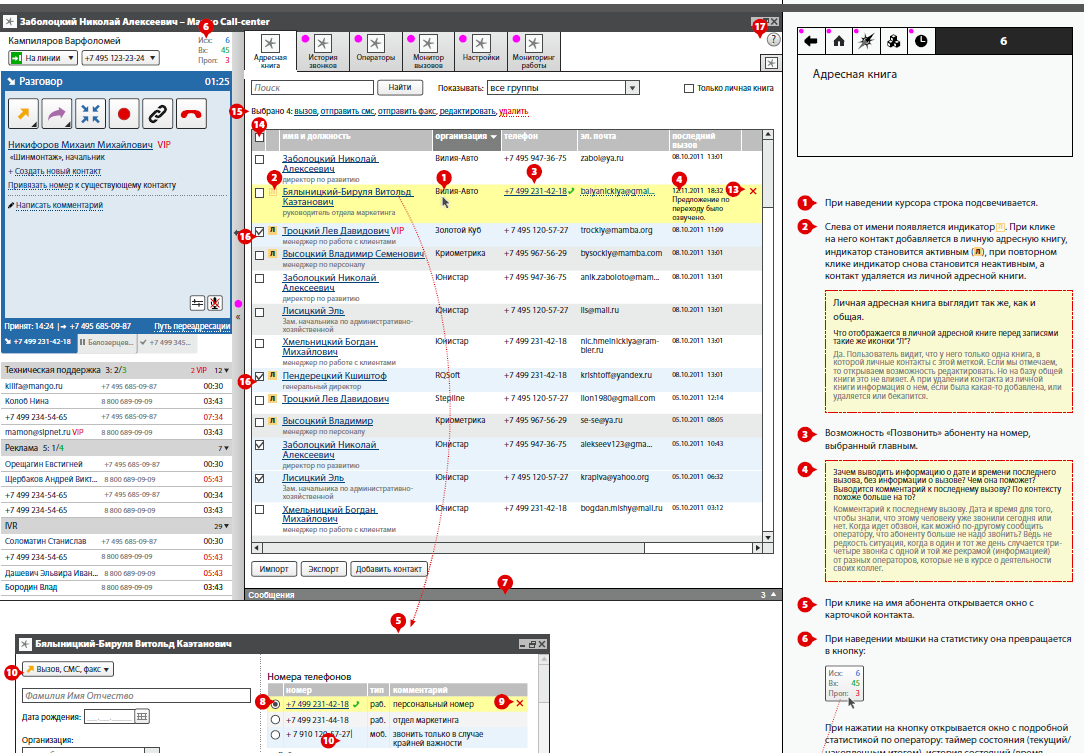Click the Фамилия Имя Отчество field

[x=136, y=696]
